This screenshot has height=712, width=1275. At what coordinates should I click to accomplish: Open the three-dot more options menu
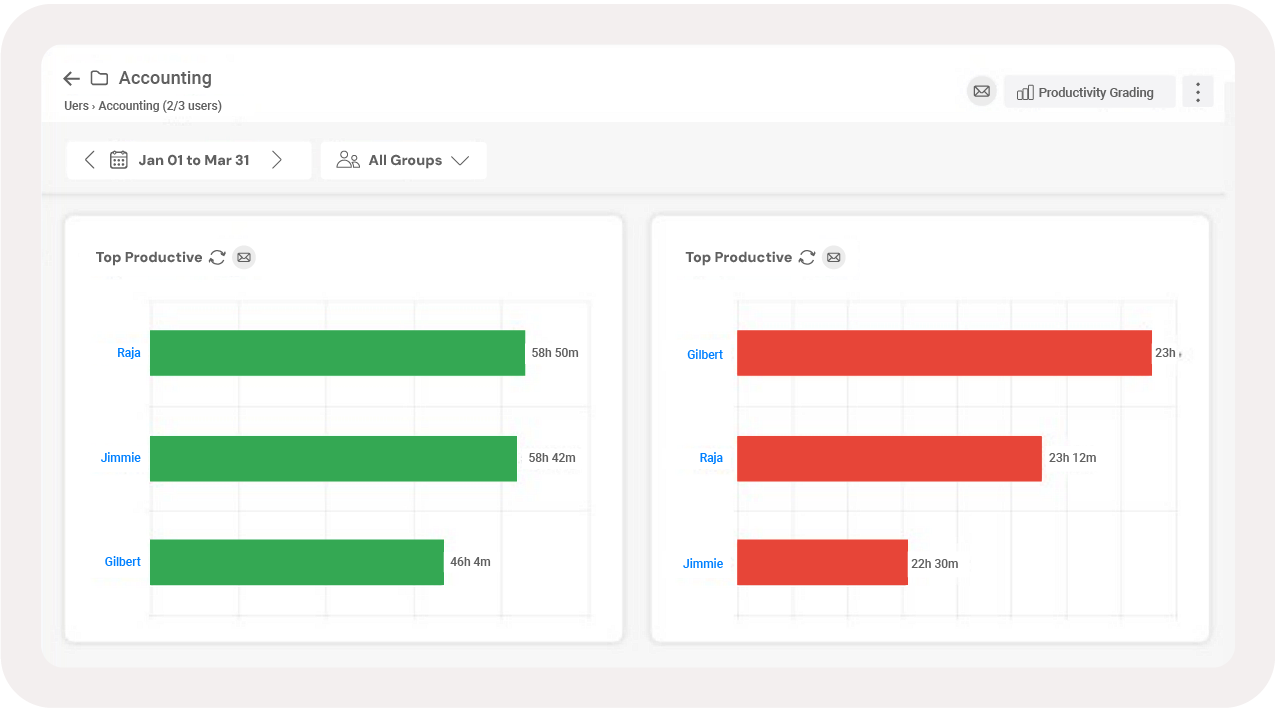[1198, 92]
